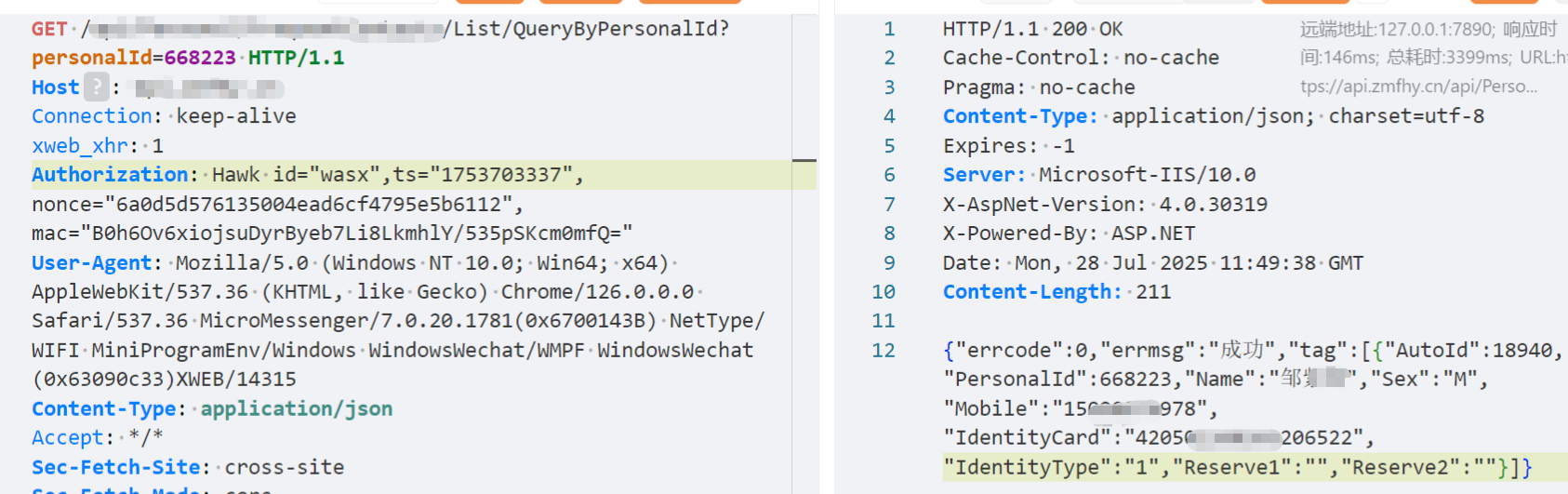This screenshot has width=1568, height=494.
Task: Select the "IdentityType":"1" JSON line
Action: (x=1237, y=468)
